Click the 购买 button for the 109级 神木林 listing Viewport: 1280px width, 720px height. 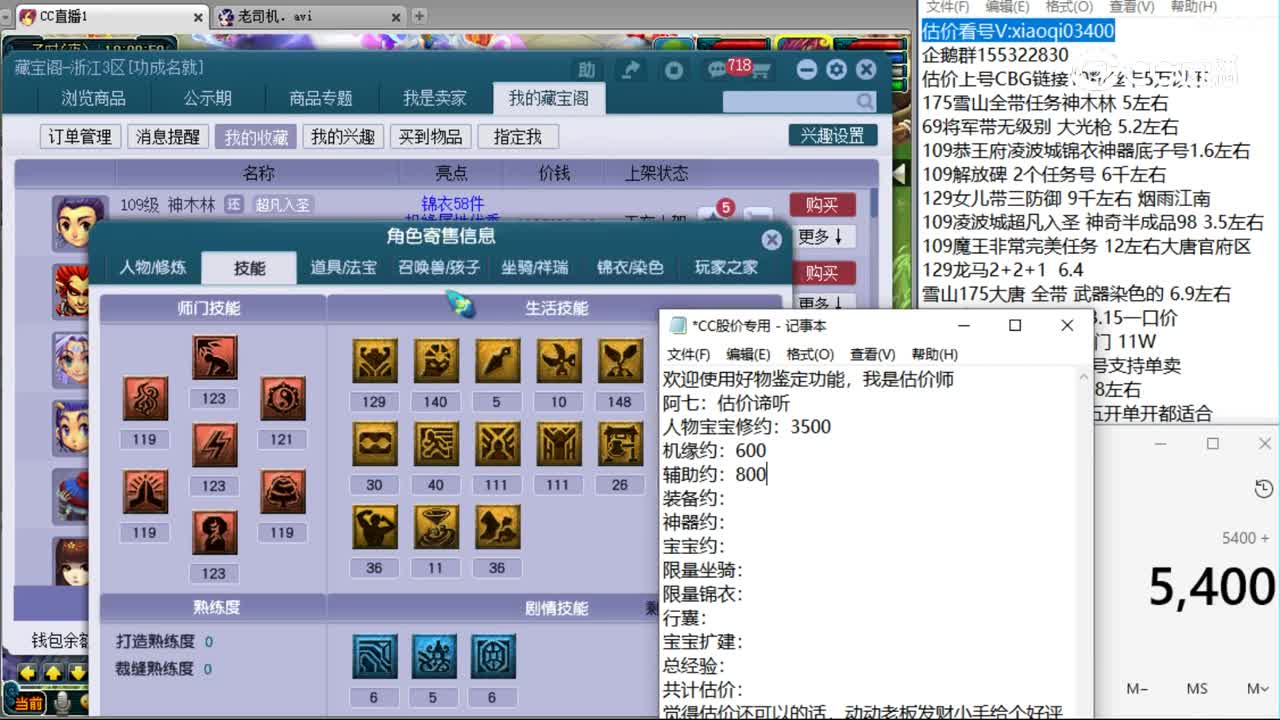823,204
